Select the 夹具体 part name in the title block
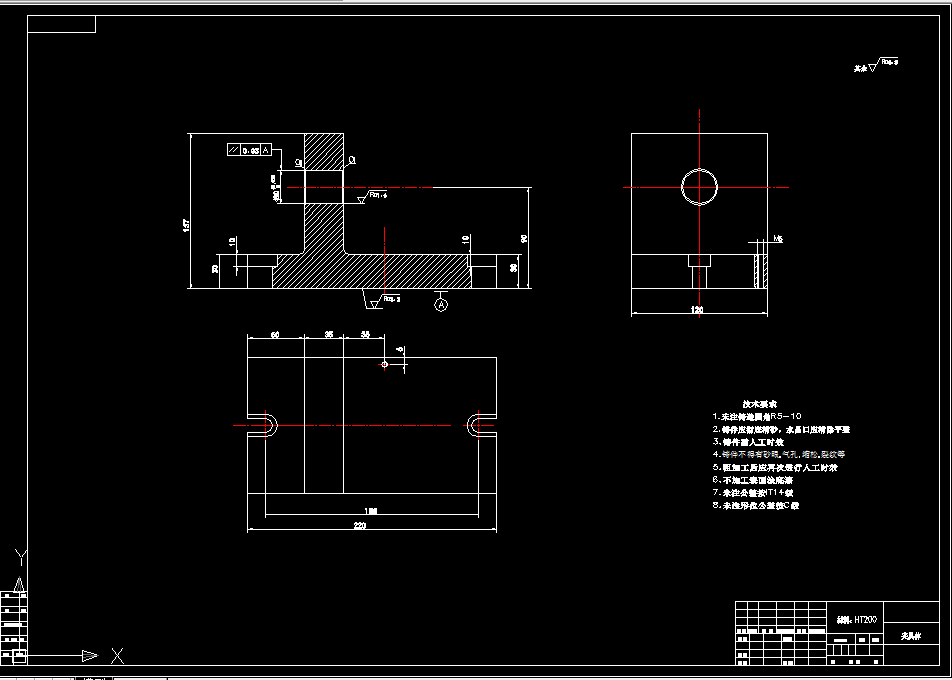Image resolution: width=952 pixels, height=680 pixels. [x=911, y=636]
